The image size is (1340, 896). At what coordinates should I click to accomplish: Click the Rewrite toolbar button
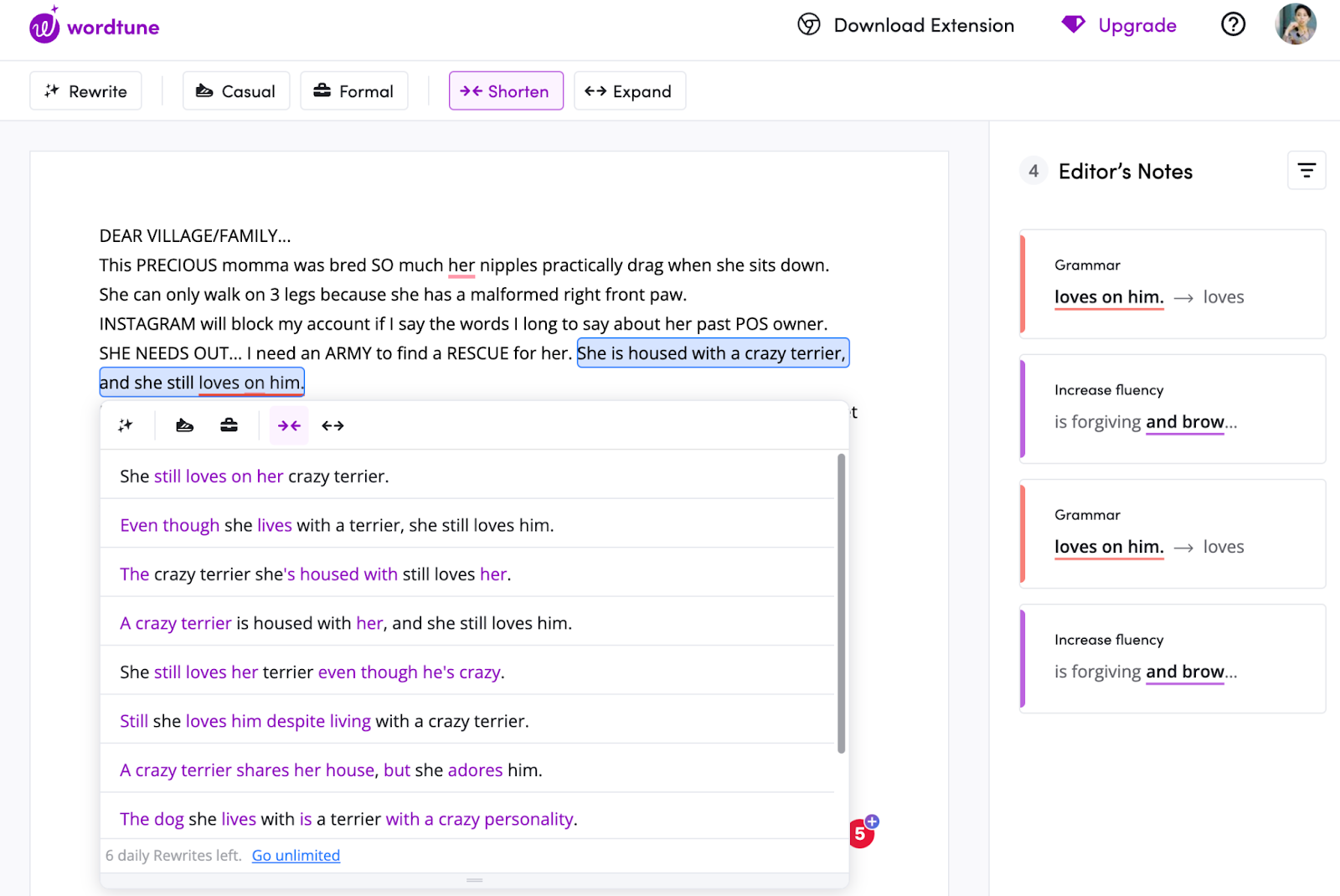(x=85, y=90)
